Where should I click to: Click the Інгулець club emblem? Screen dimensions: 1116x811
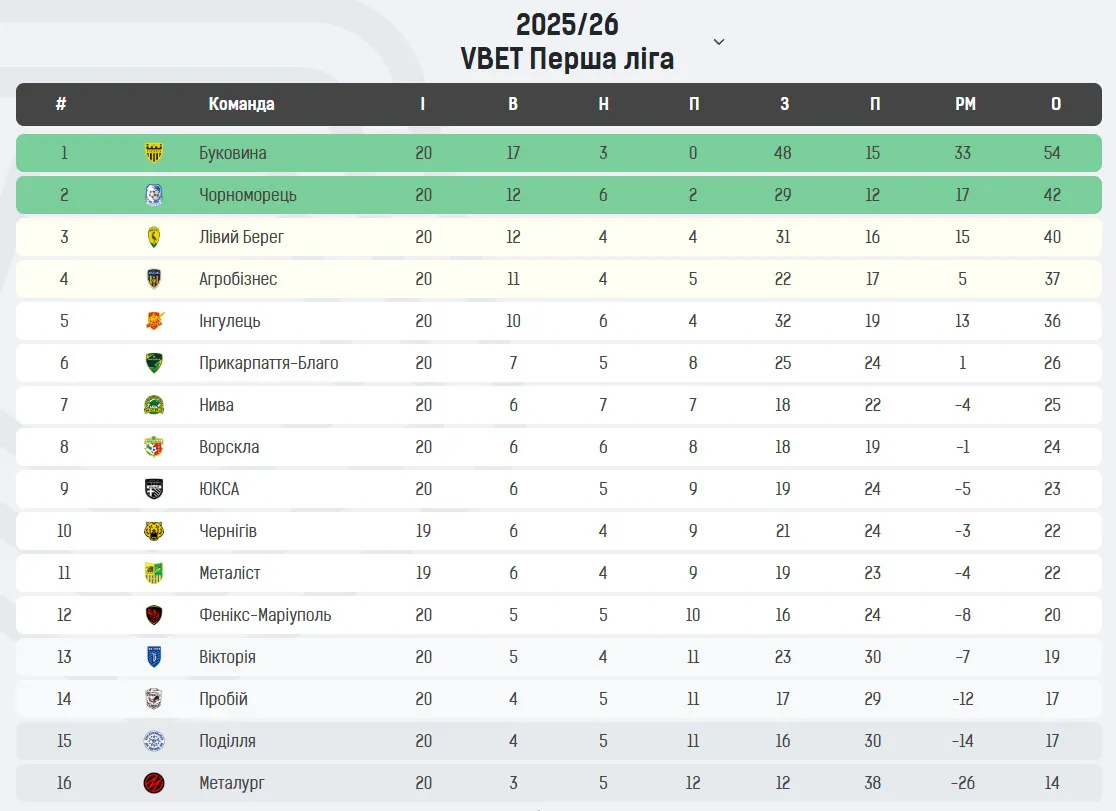(x=154, y=321)
